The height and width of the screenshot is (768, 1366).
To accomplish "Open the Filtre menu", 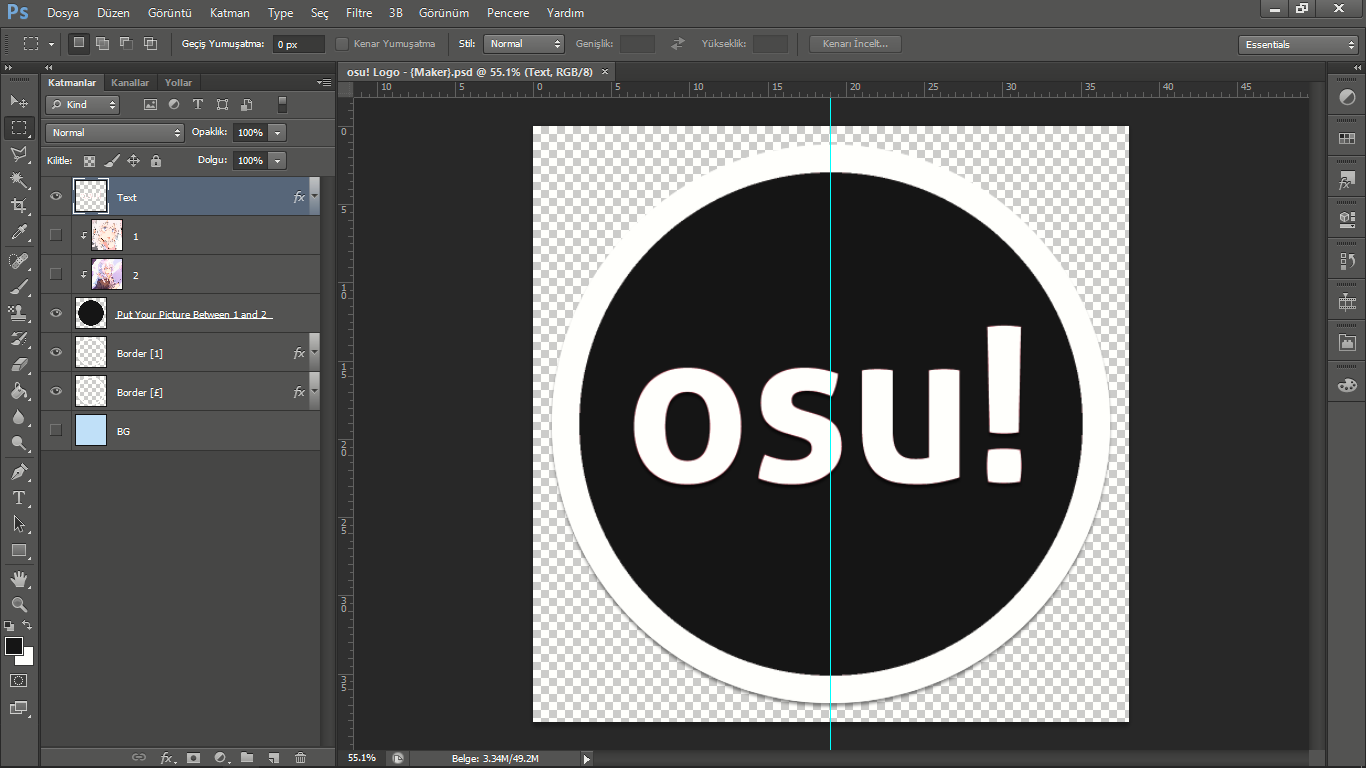I will [359, 13].
